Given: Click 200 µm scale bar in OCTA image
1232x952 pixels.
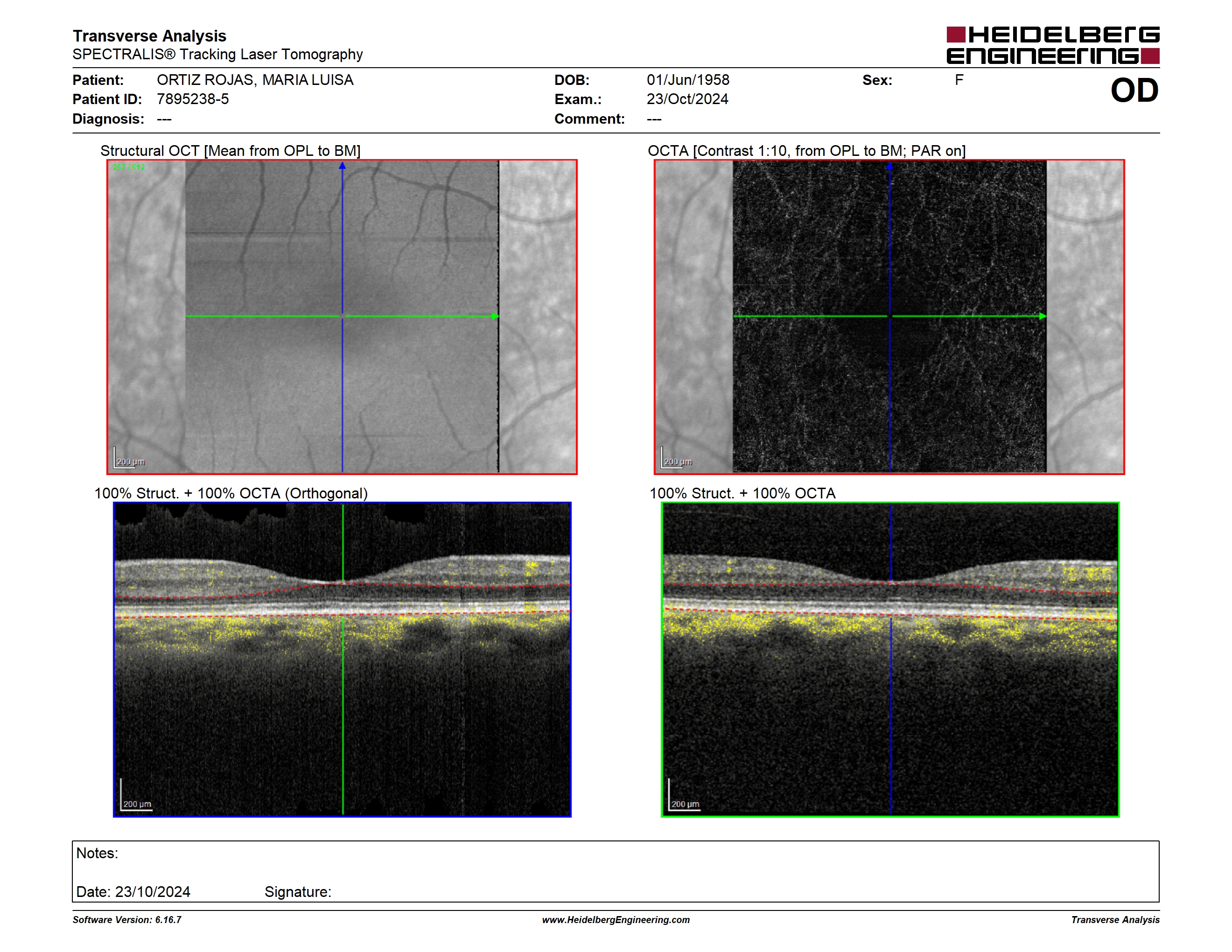Looking at the screenshot, I should 676,458.
